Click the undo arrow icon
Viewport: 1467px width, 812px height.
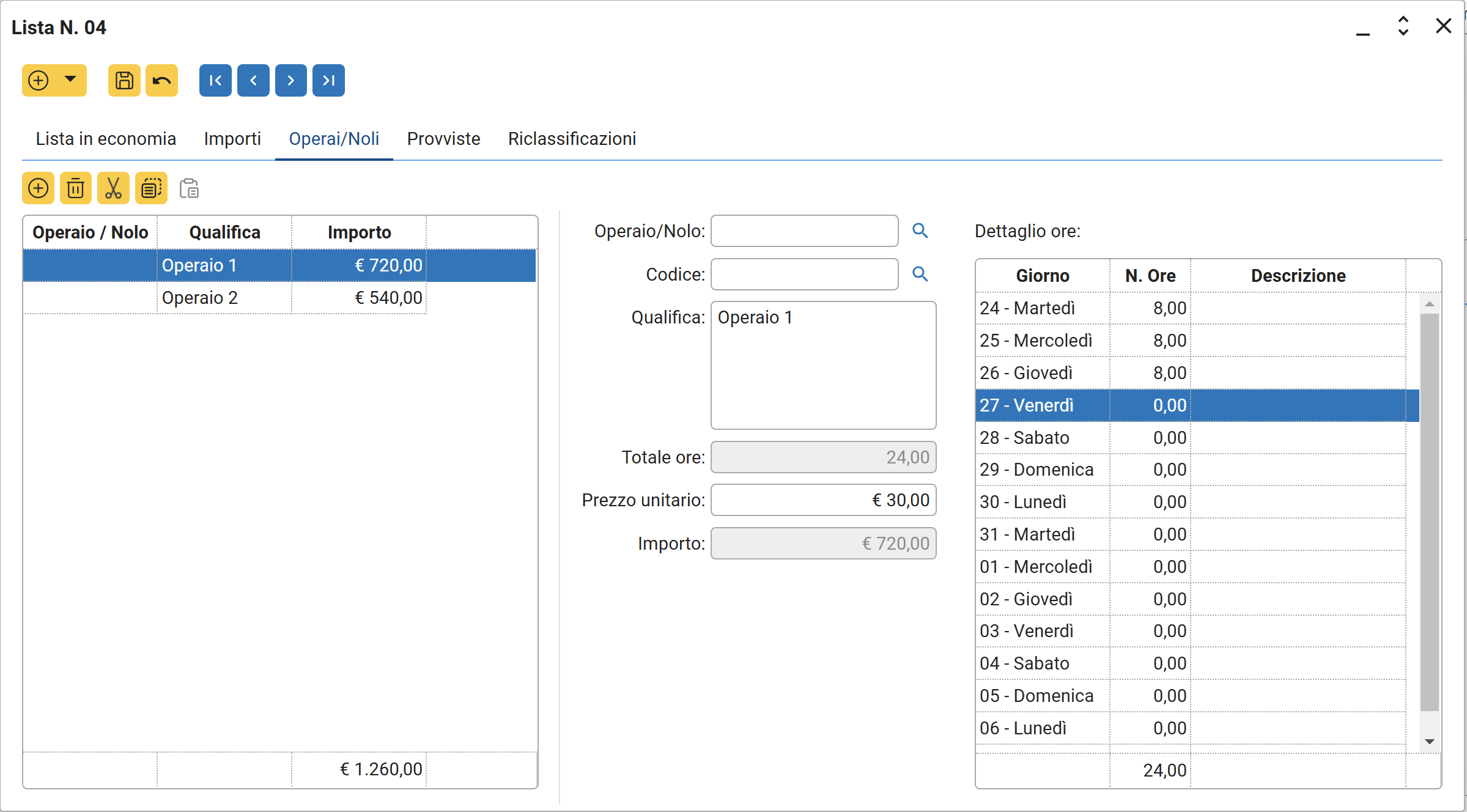tap(161, 80)
